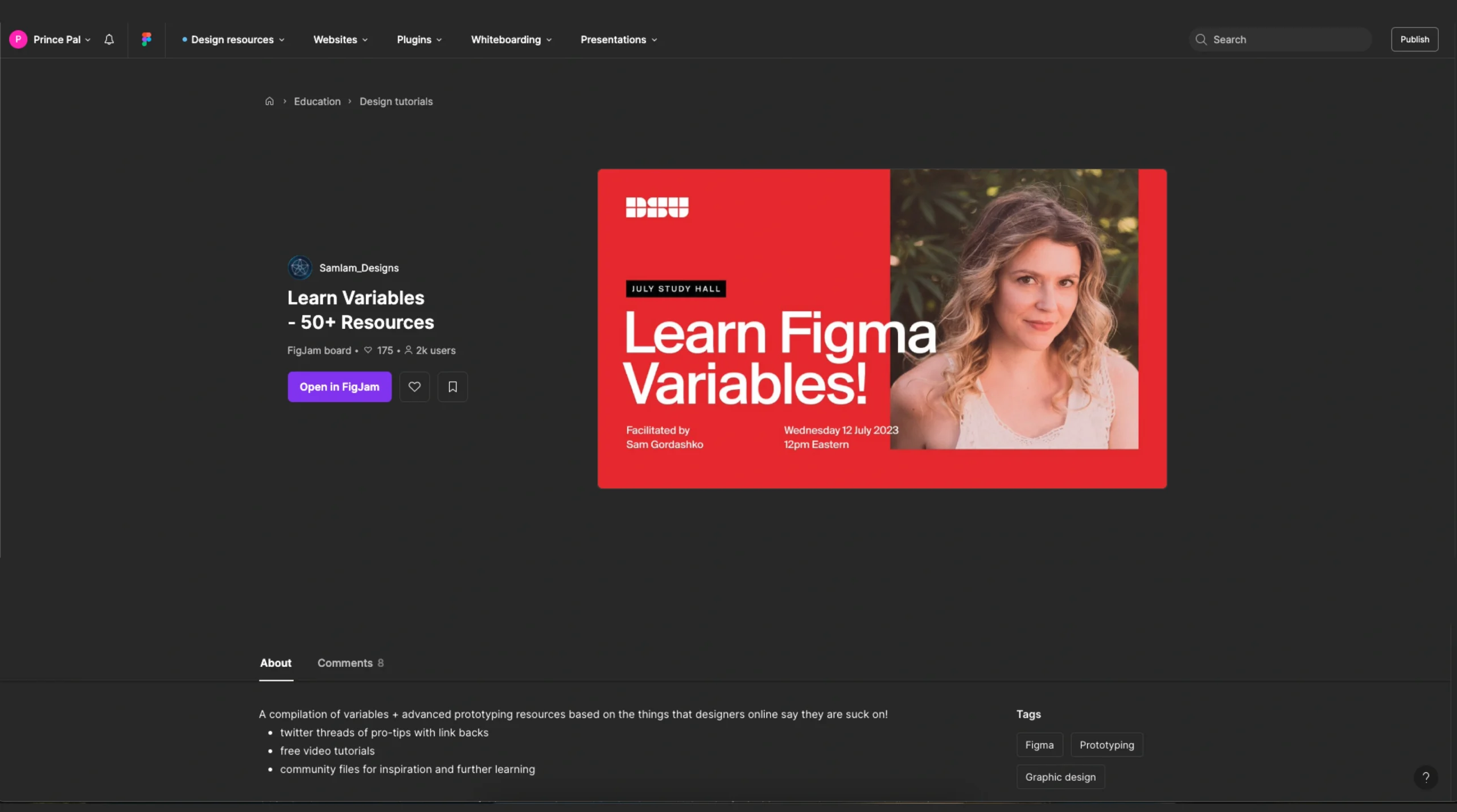Focus the Search input field
This screenshot has height=812, width=1457.
pos(1281,39)
